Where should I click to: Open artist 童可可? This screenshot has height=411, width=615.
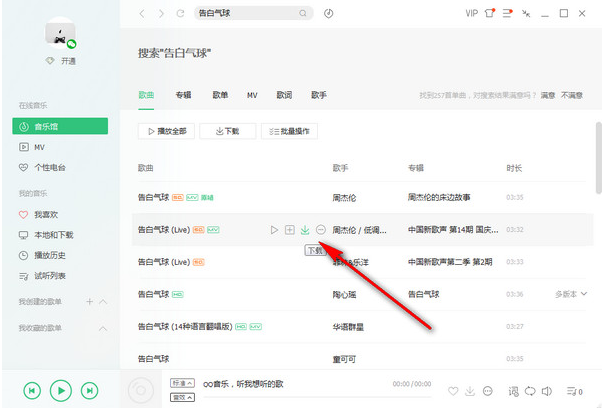tap(344, 359)
